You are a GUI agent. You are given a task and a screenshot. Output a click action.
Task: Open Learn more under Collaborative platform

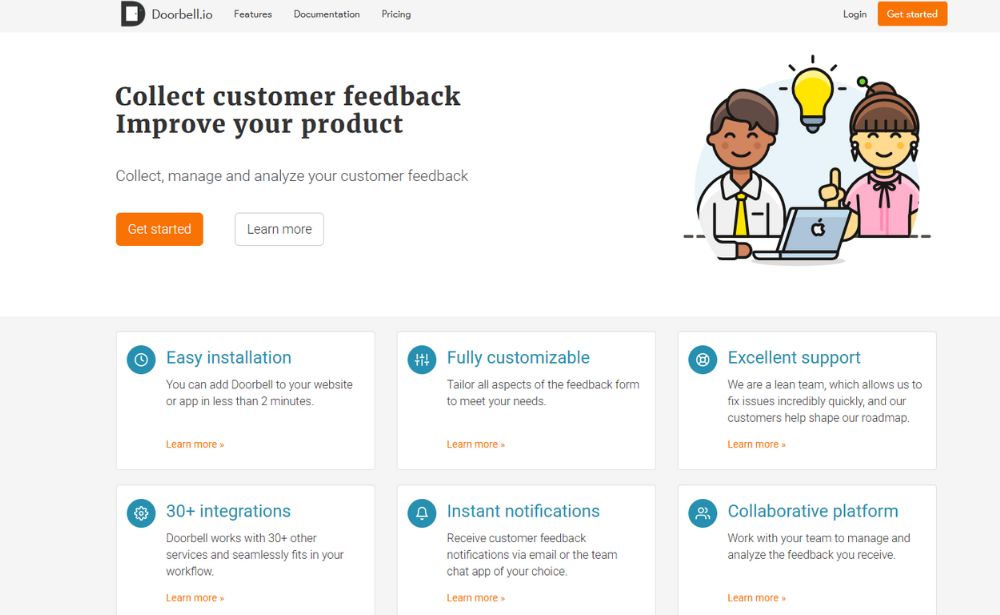757,598
